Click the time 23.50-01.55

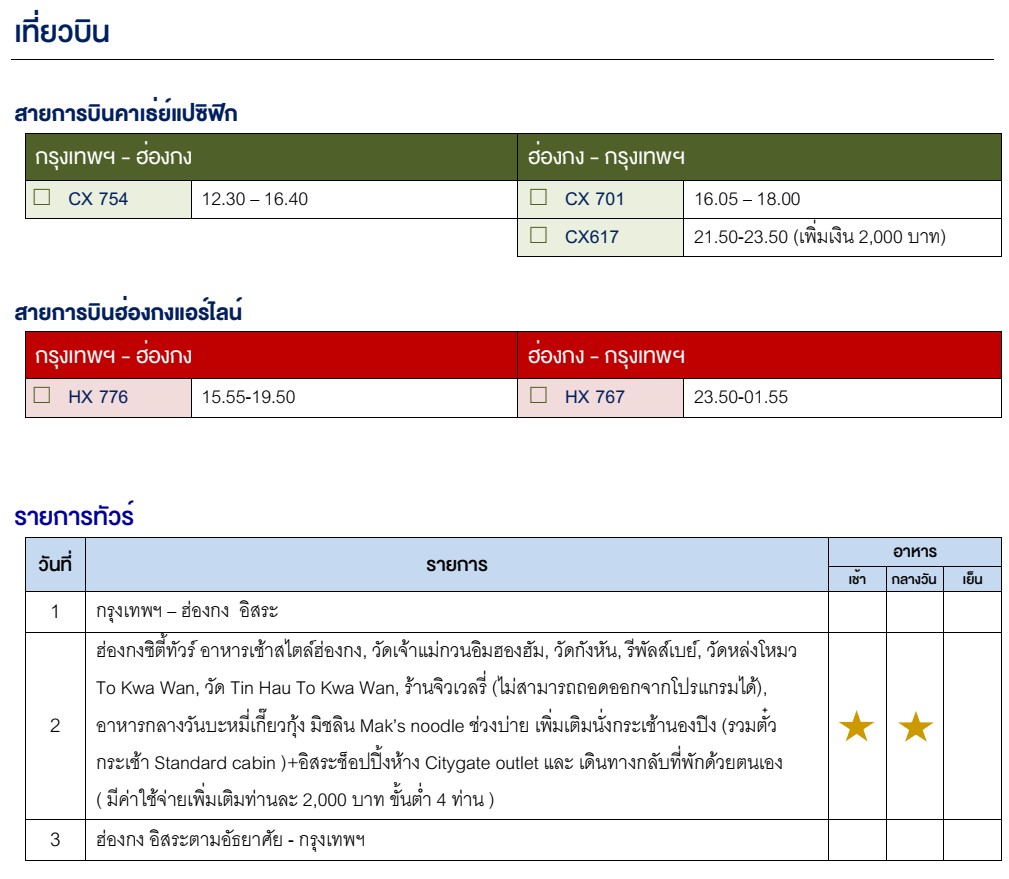click(x=741, y=397)
